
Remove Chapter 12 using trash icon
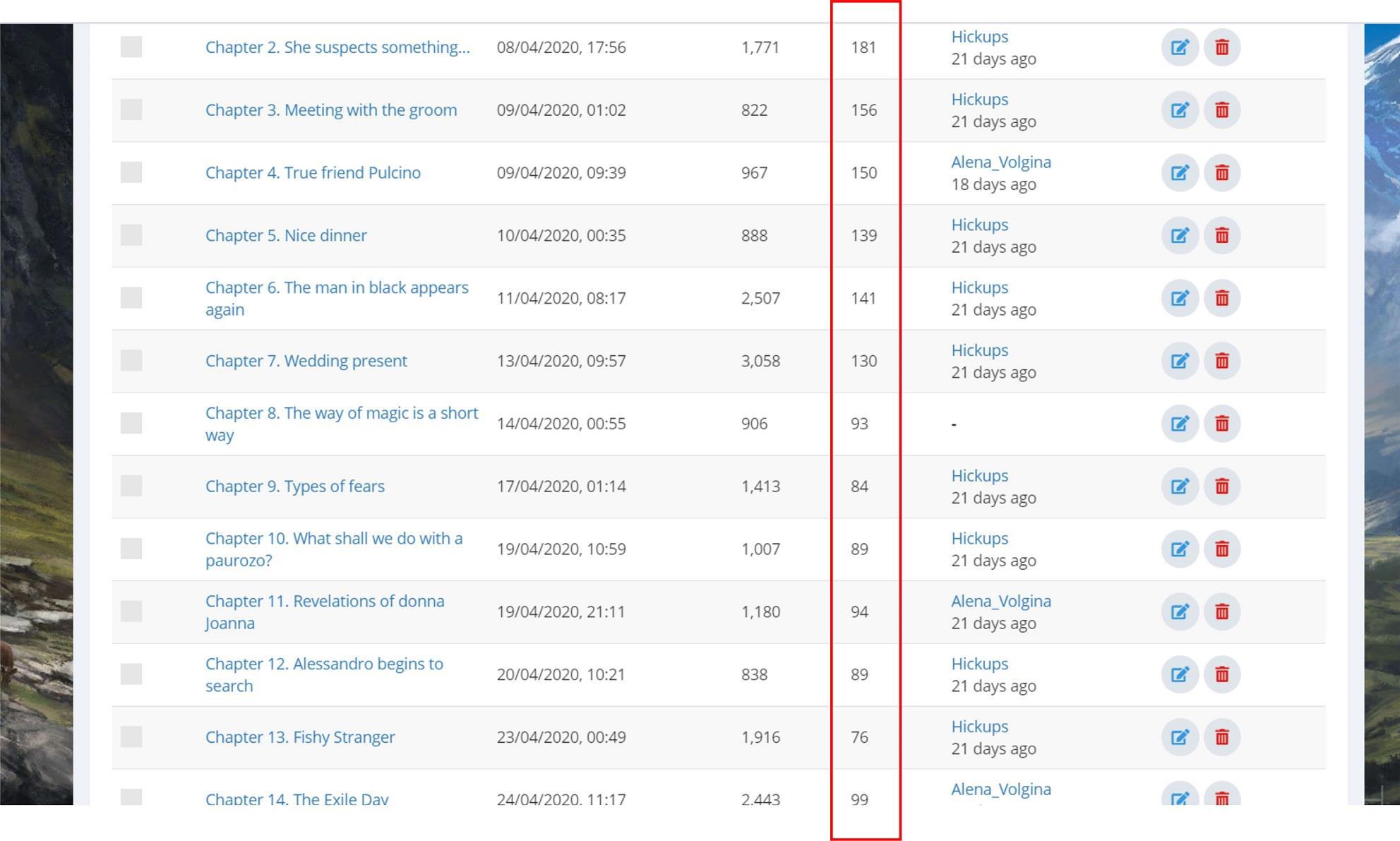[x=1222, y=674]
